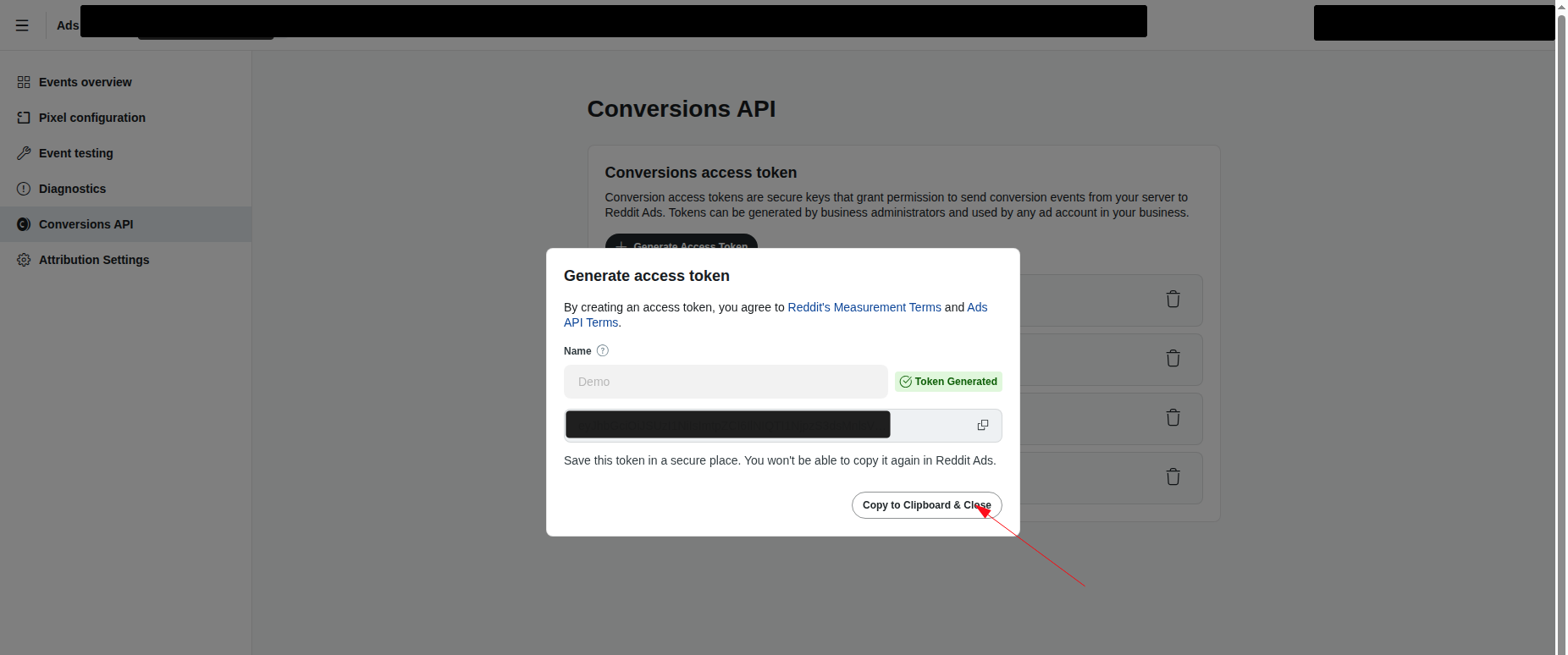
Task: Click the Events overview grid icon
Action: pyautogui.click(x=24, y=82)
